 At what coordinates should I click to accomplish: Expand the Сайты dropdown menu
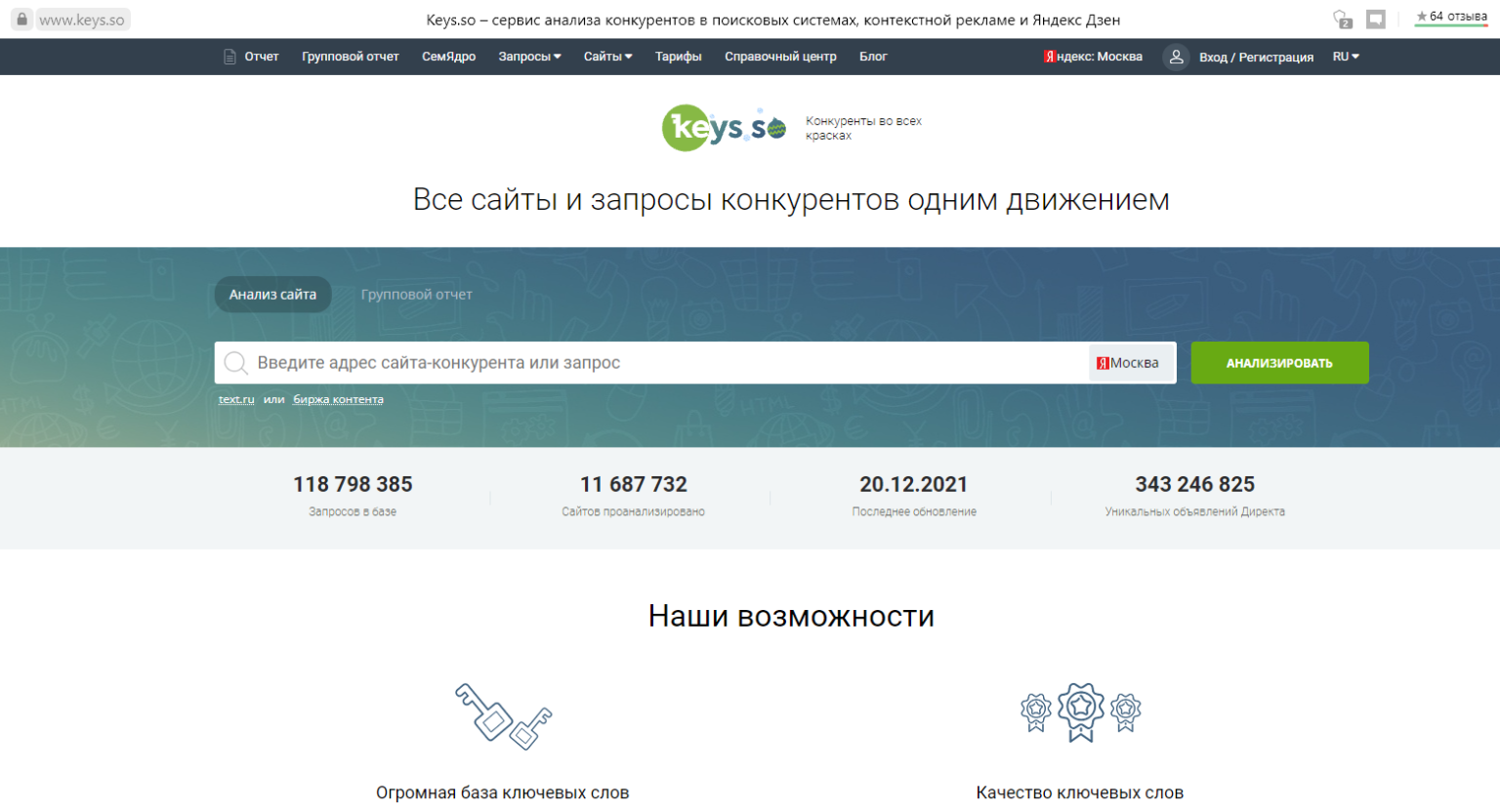[607, 57]
